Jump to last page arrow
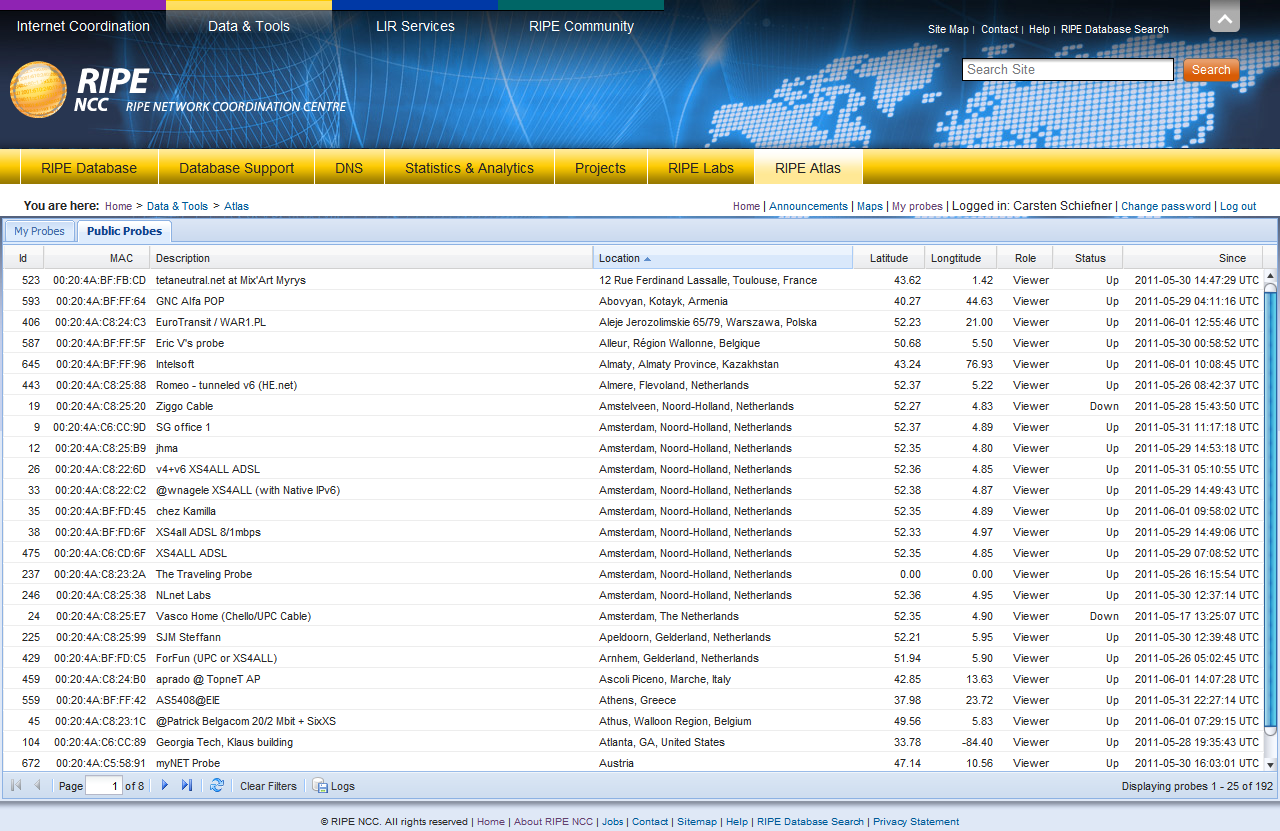 click(187, 786)
